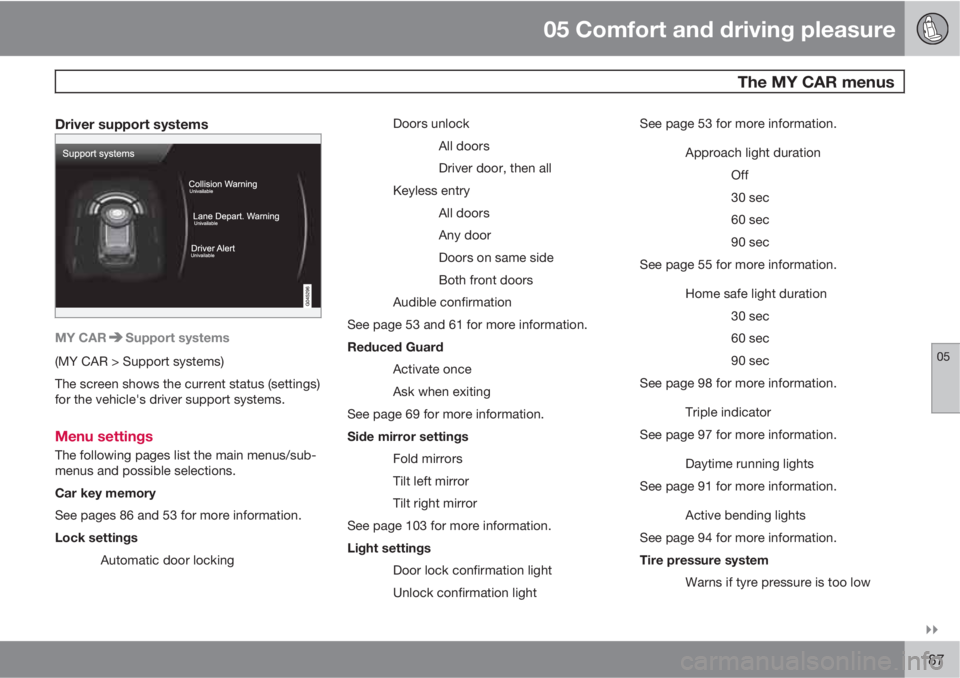Click 'Off' under Approach light duration
The width and height of the screenshot is (960, 678).
(740, 175)
